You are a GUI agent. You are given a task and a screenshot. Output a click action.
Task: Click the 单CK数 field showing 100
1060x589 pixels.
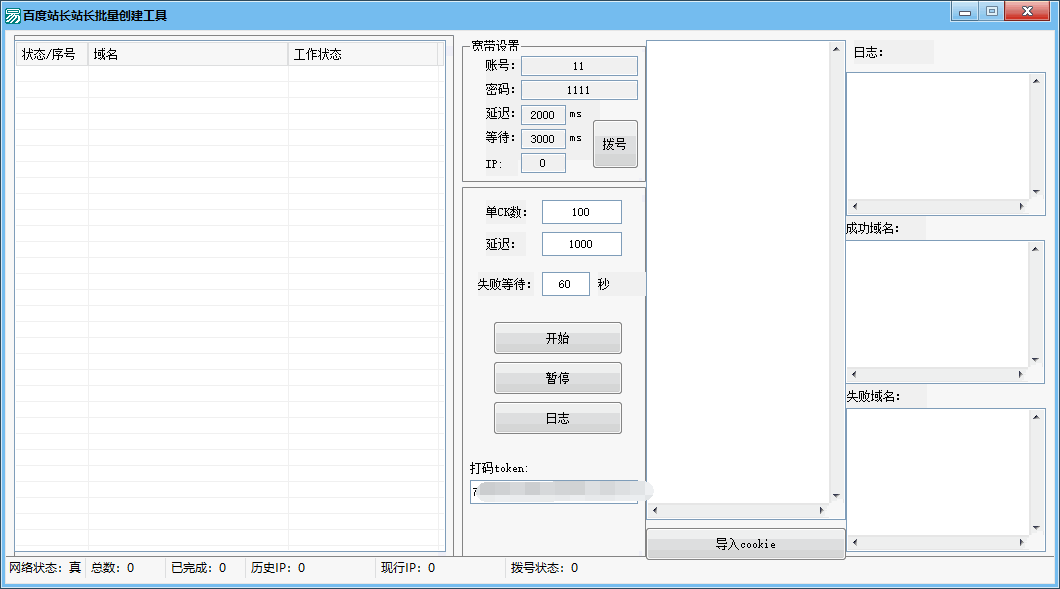(581, 212)
